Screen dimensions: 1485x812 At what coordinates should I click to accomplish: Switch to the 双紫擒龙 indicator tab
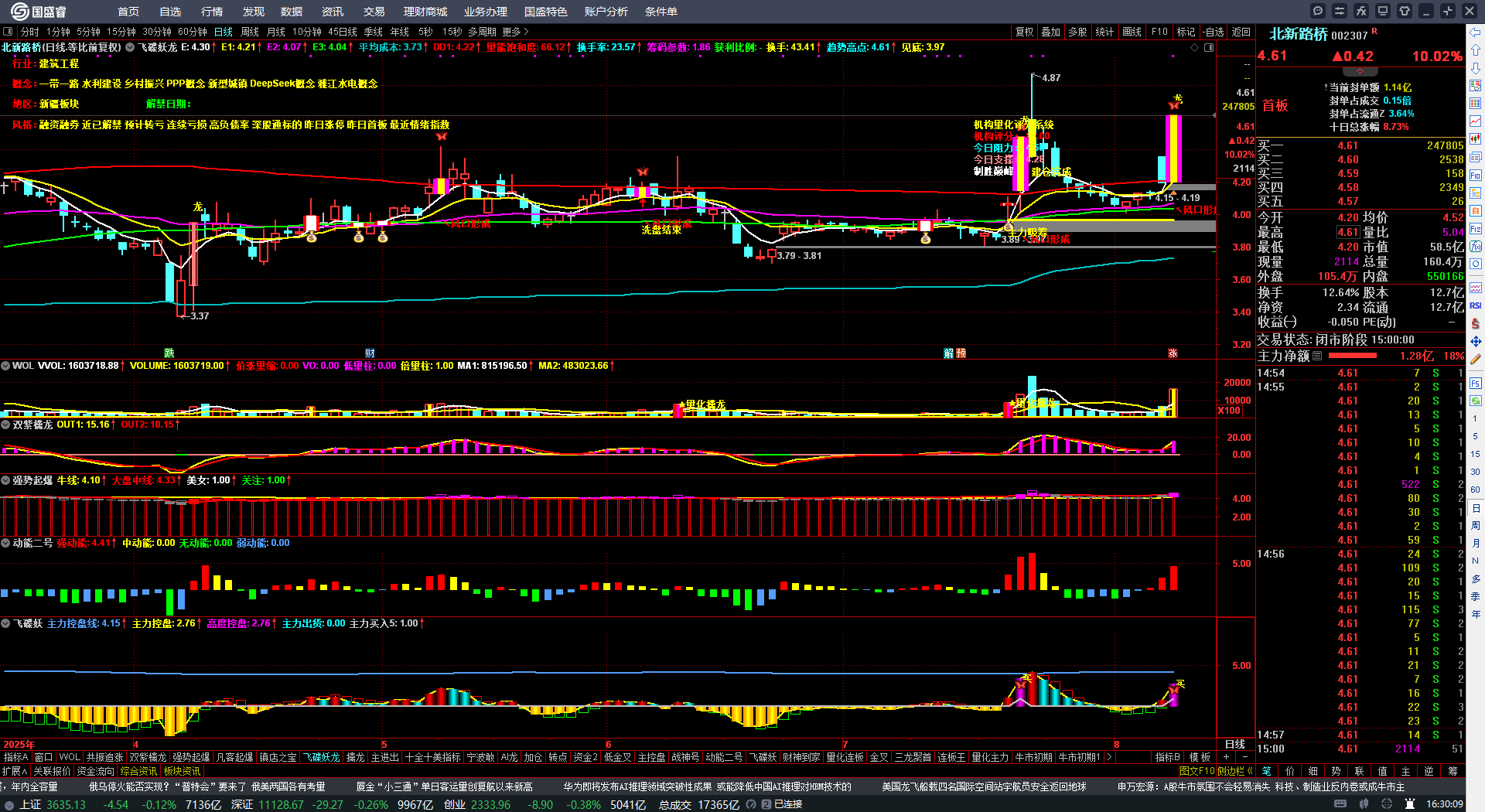[148, 757]
